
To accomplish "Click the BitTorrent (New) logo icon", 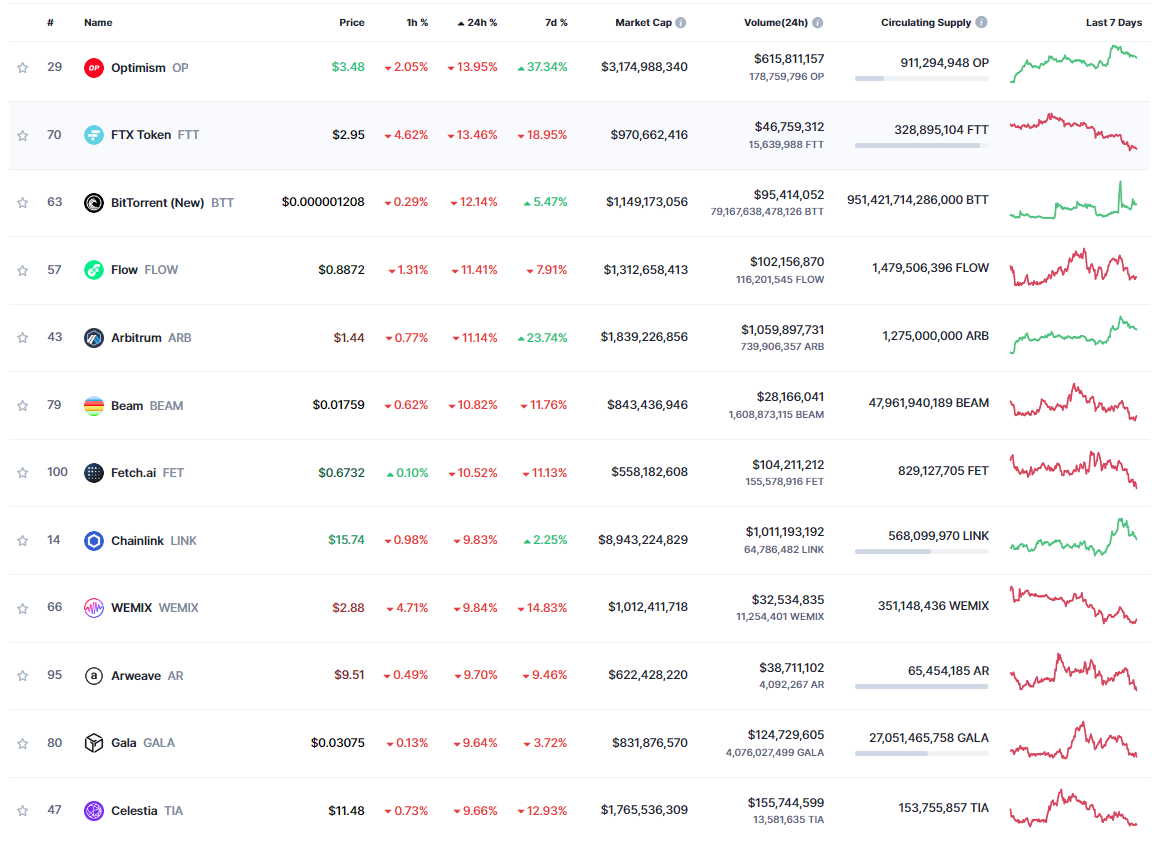I will [93, 202].
